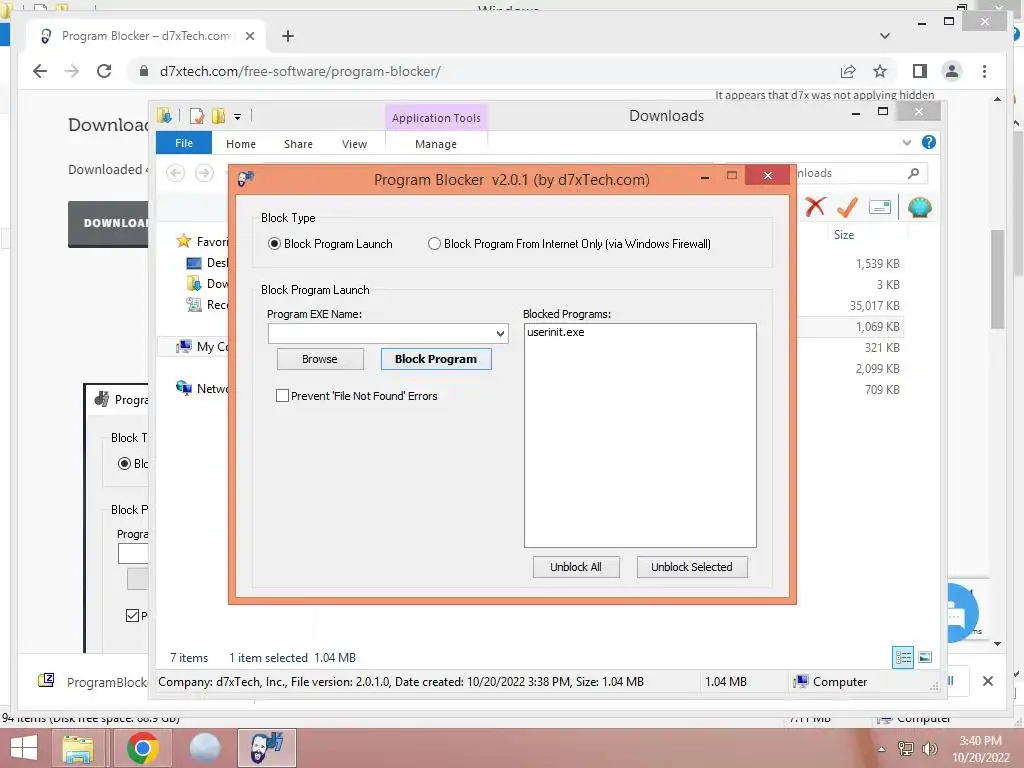
Task: Click the DOWNLOAD button on webpage
Action: click(x=108, y=223)
